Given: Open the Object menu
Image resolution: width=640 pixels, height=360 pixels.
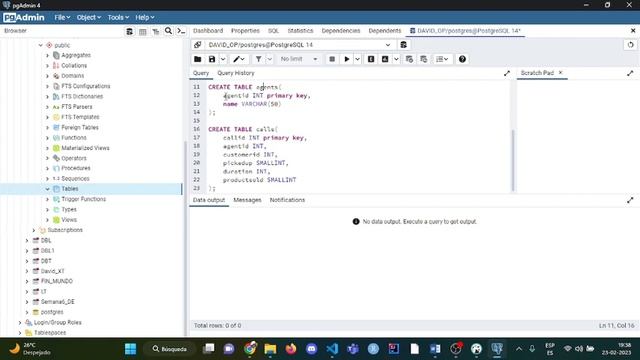Looking at the screenshot, I should [89, 18].
